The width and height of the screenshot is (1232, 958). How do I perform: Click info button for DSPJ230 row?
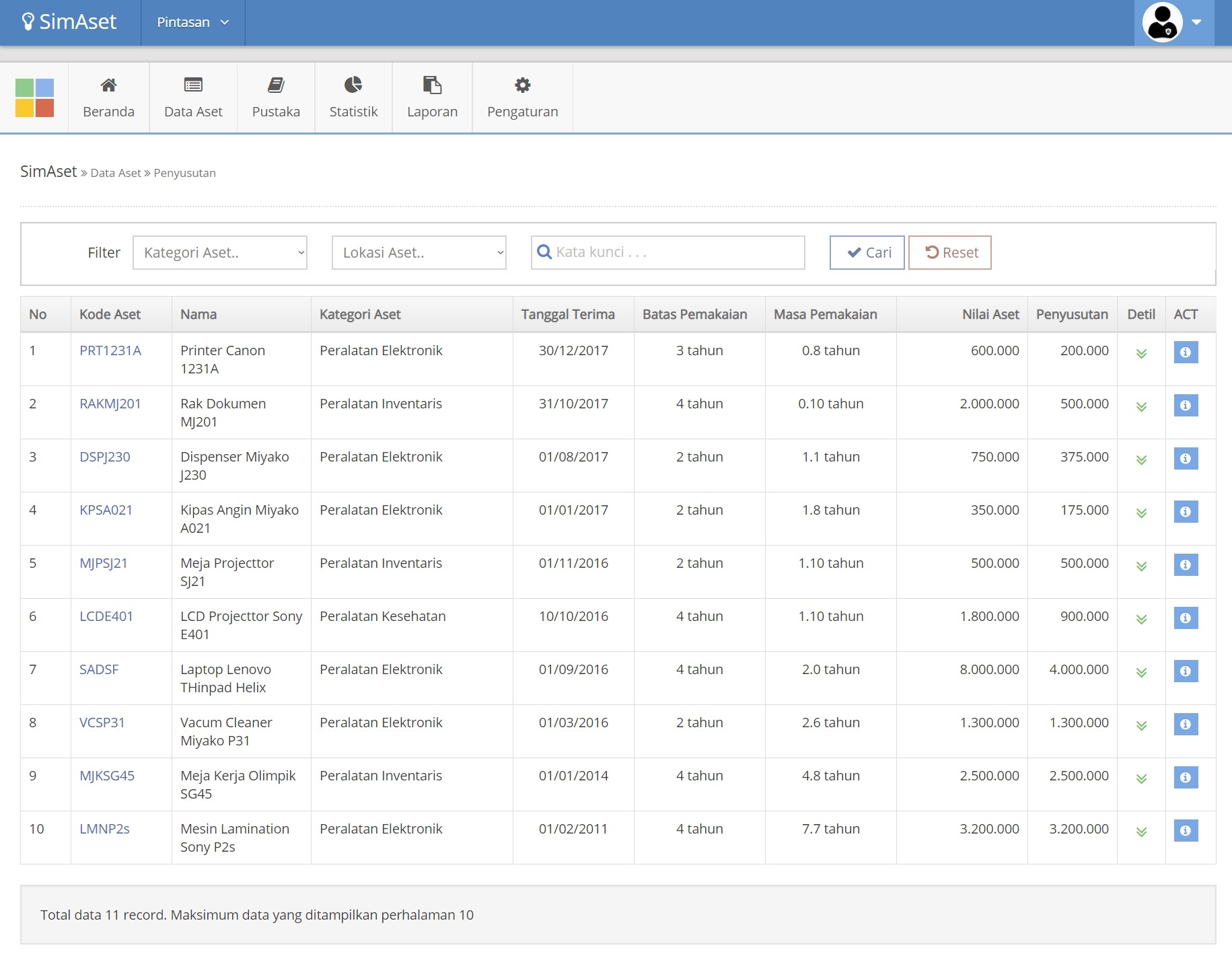point(1186,458)
